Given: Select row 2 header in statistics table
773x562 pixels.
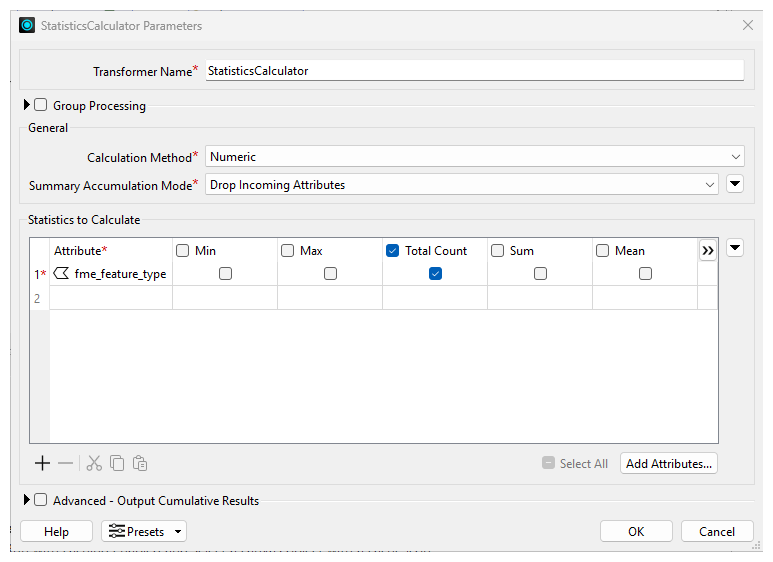Looking at the screenshot, I should 40,298.
